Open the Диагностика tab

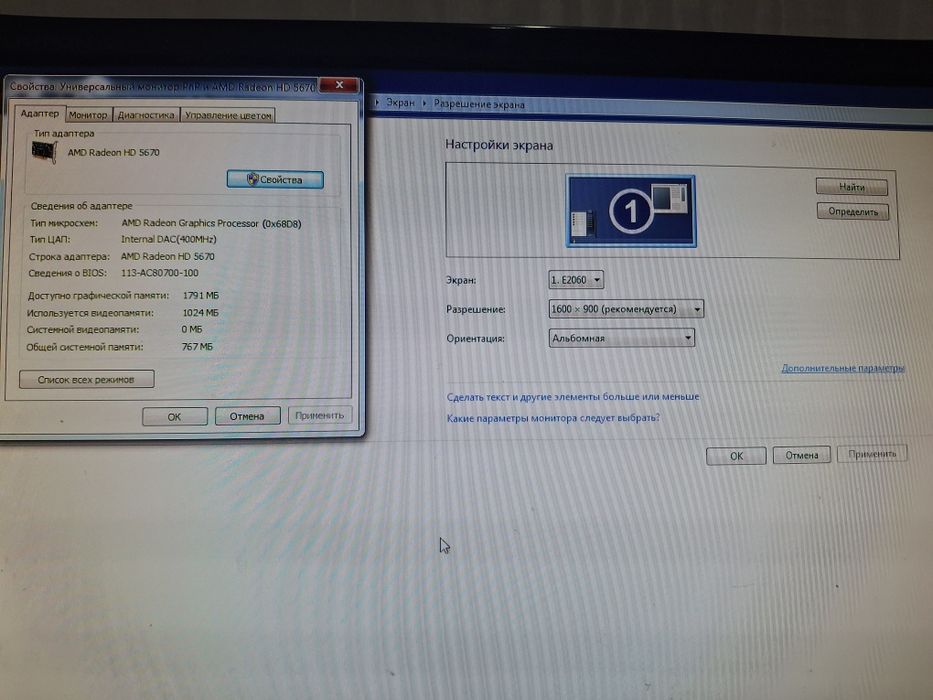click(x=145, y=115)
